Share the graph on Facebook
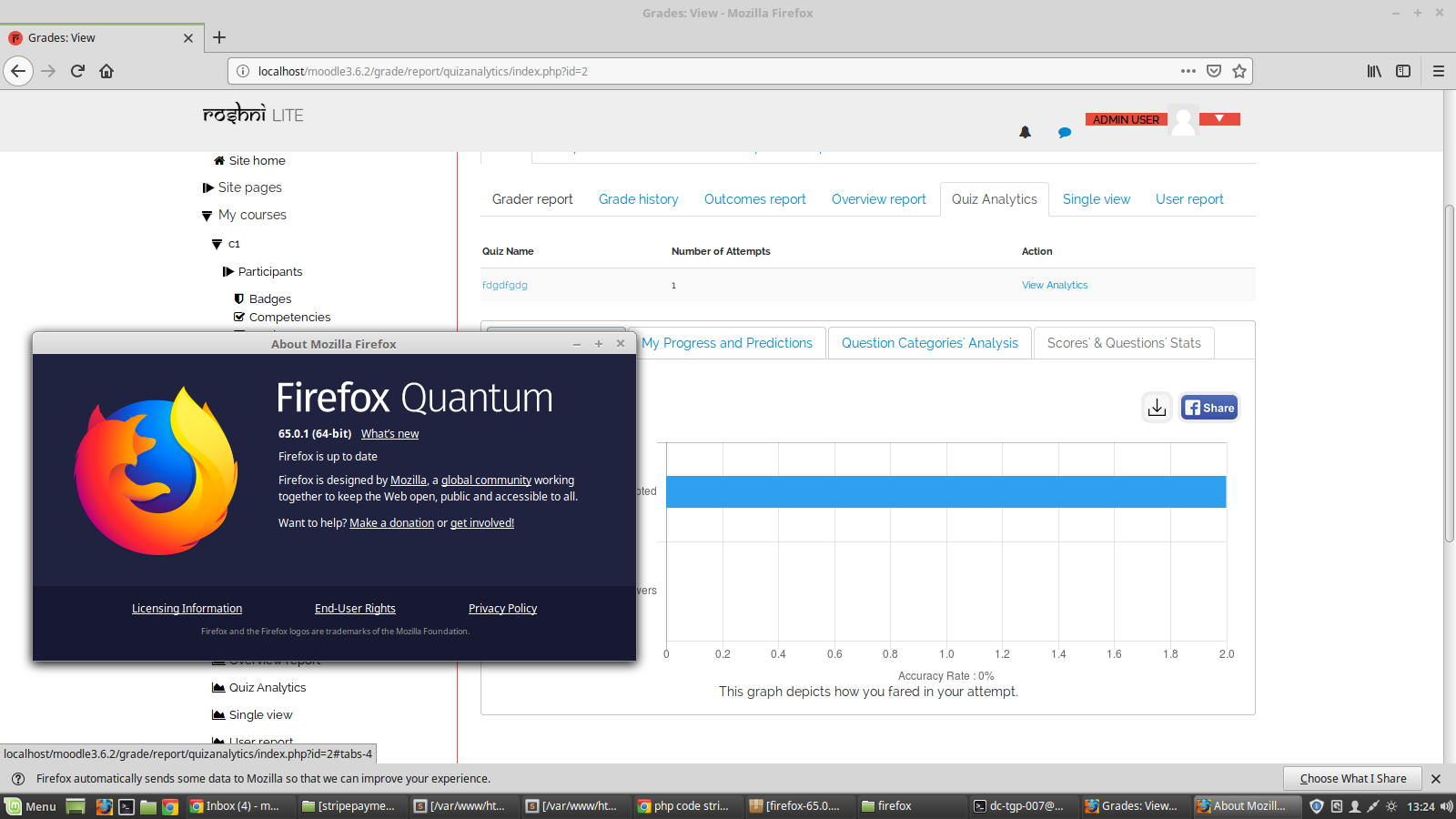Viewport: 1456px width, 819px height. [1208, 407]
